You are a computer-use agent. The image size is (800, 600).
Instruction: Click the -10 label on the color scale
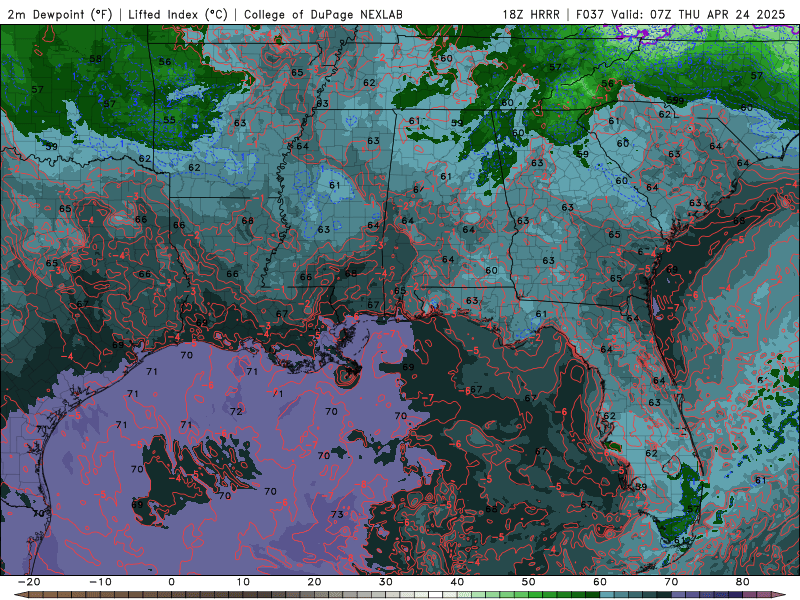(100, 582)
